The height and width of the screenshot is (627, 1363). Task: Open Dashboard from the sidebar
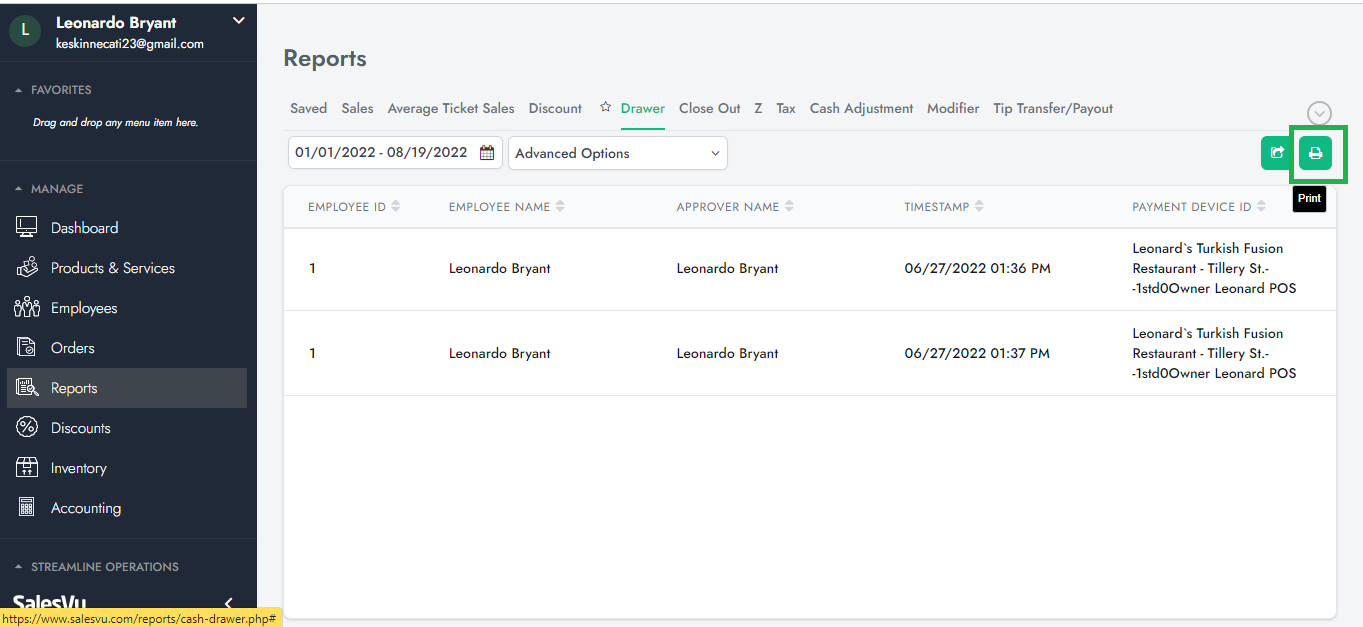(x=84, y=228)
